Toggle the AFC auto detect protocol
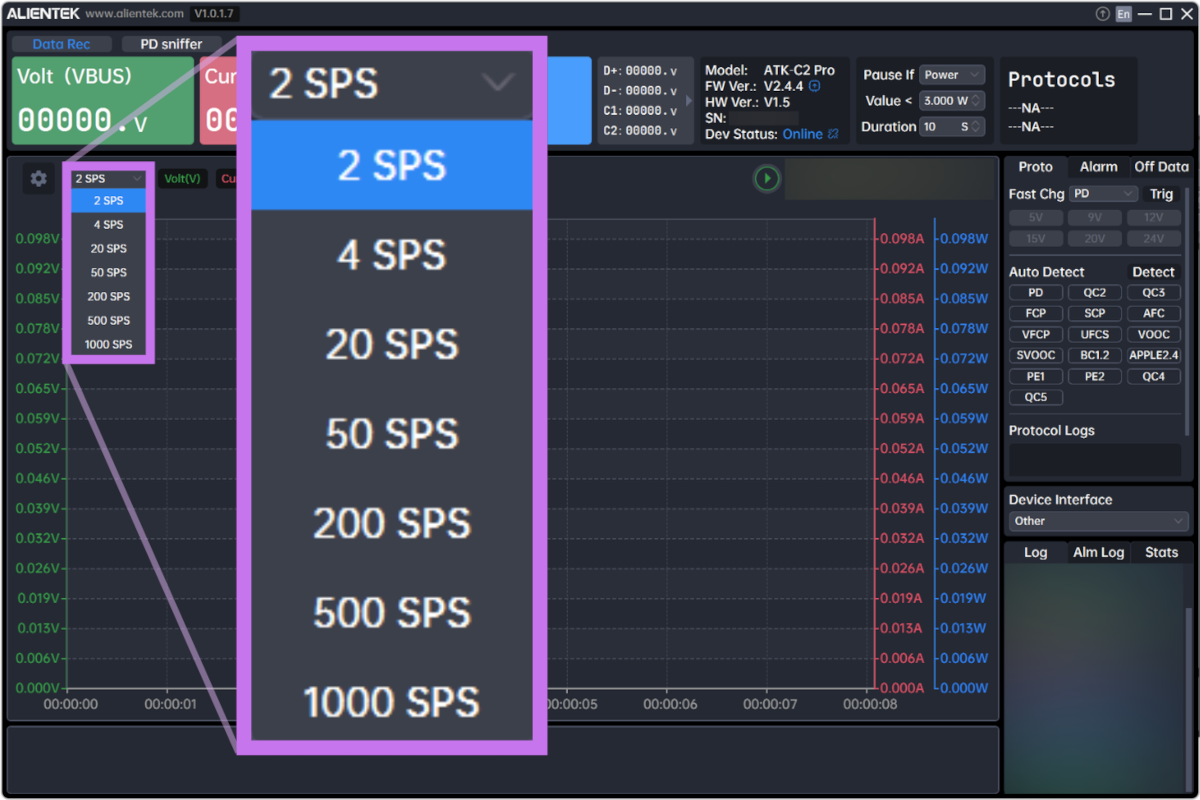Screen dimensions: 1200x800 pos(1154,314)
